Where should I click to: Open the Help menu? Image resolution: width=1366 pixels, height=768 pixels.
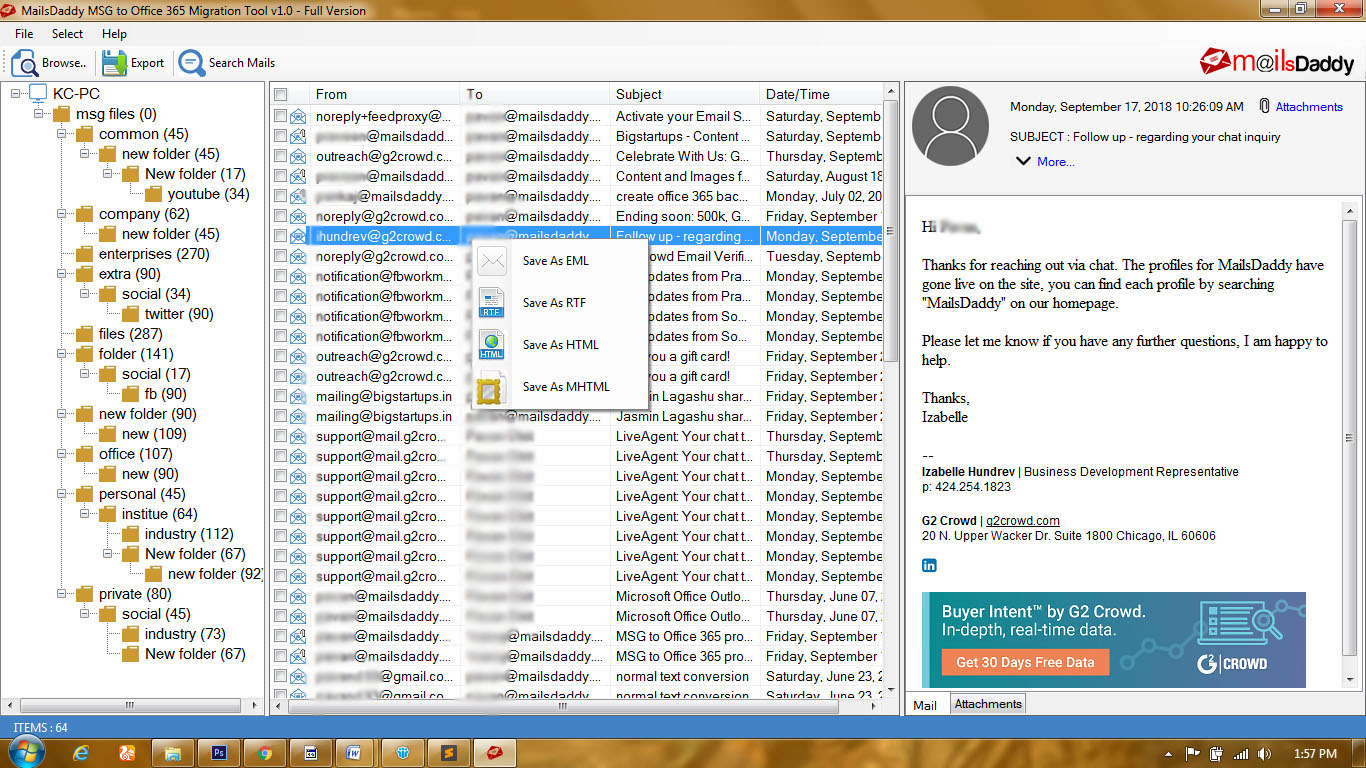[x=114, y=34]
